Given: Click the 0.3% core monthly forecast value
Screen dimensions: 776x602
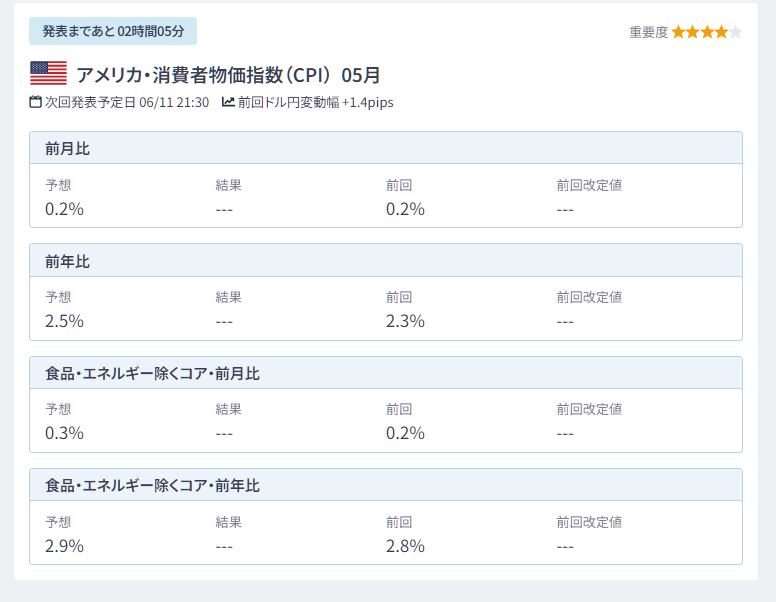Looking at the screenshot, I should (64, 433).
